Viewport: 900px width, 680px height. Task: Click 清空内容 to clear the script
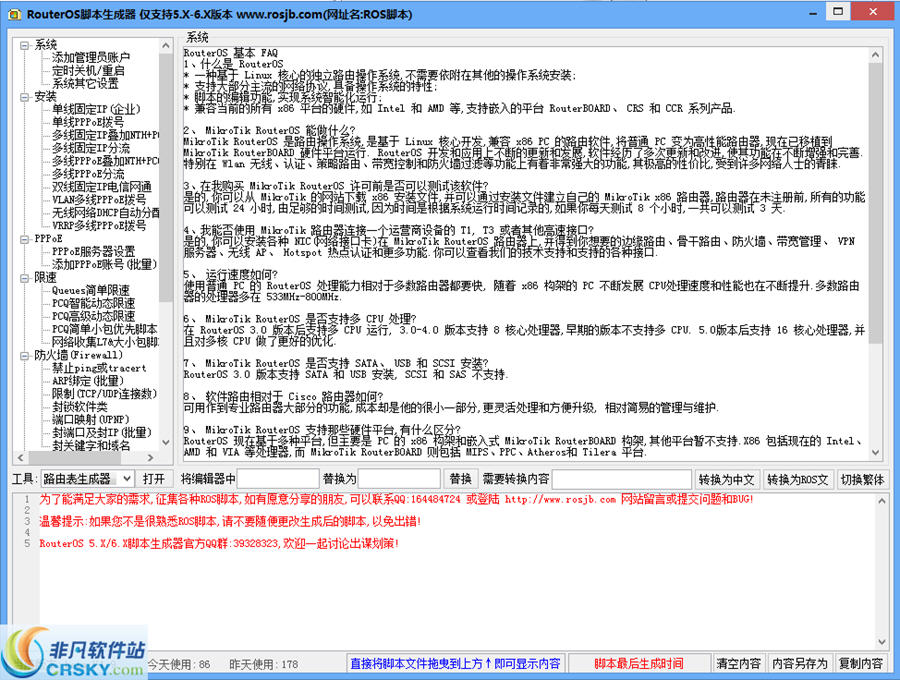738,663
